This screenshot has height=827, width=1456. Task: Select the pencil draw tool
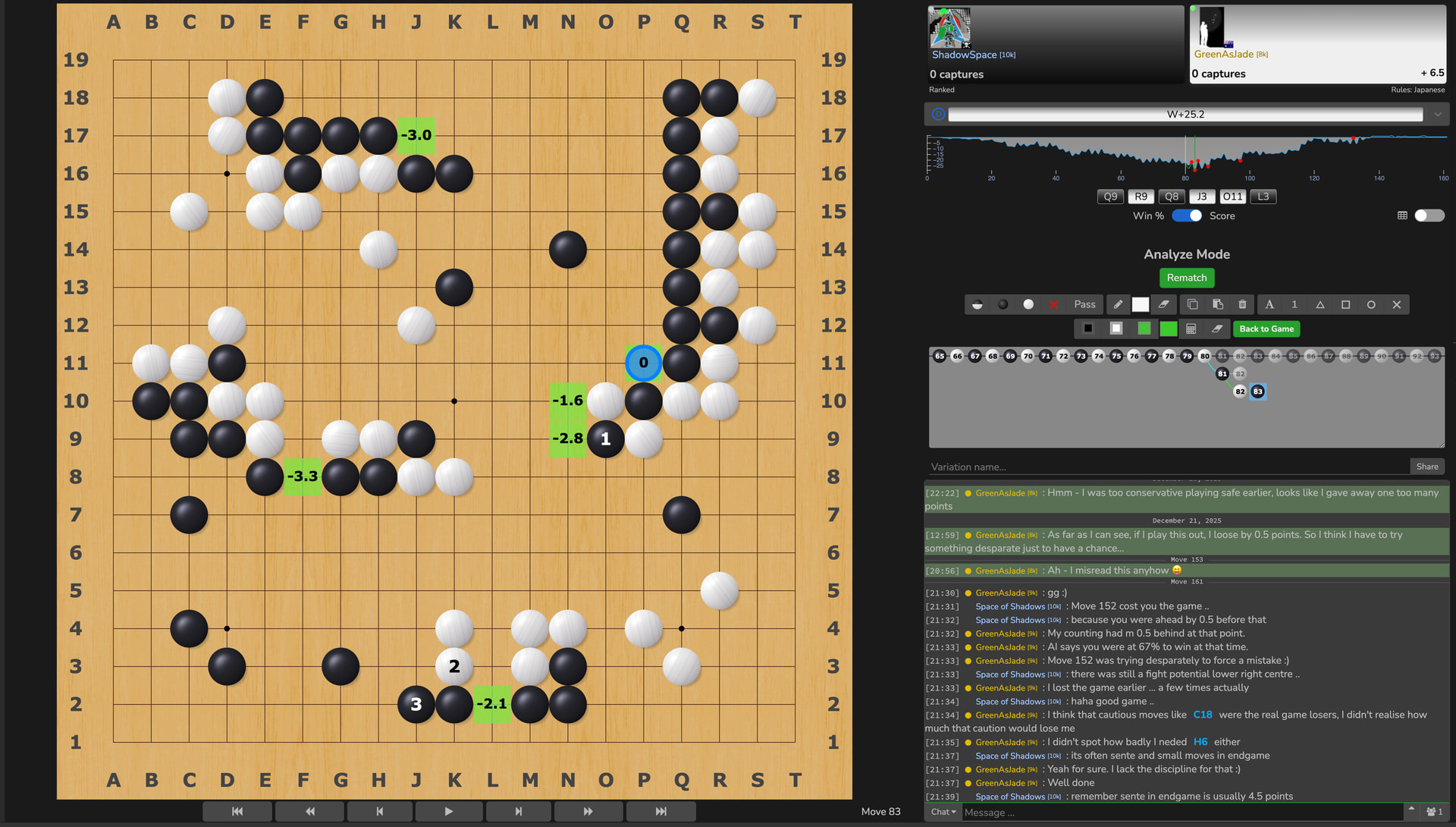pos(1118,304)
